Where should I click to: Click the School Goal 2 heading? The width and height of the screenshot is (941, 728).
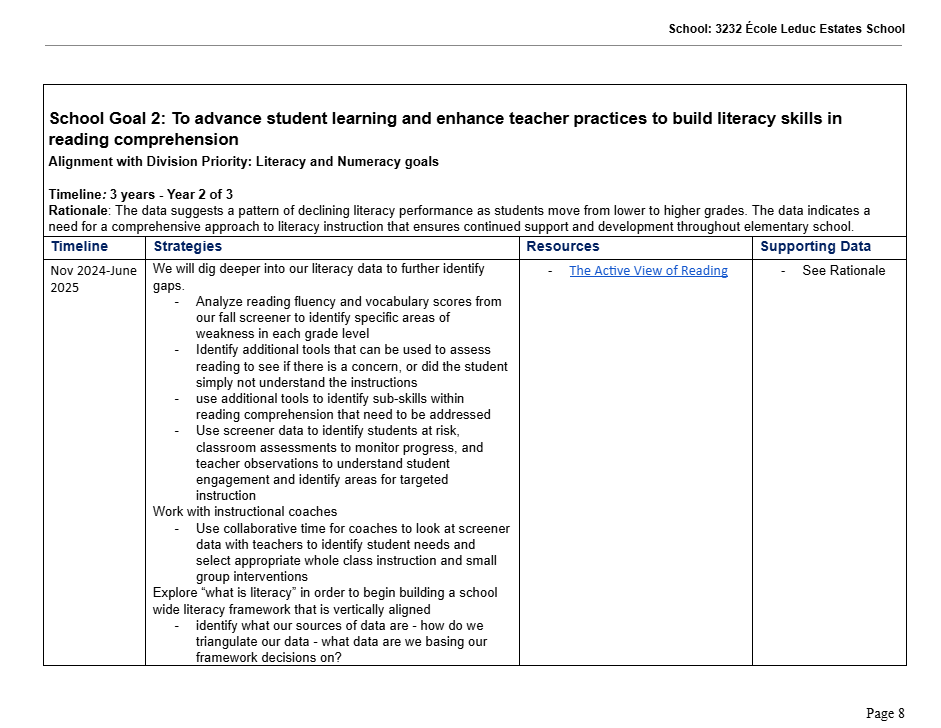(x=445, y=129)
